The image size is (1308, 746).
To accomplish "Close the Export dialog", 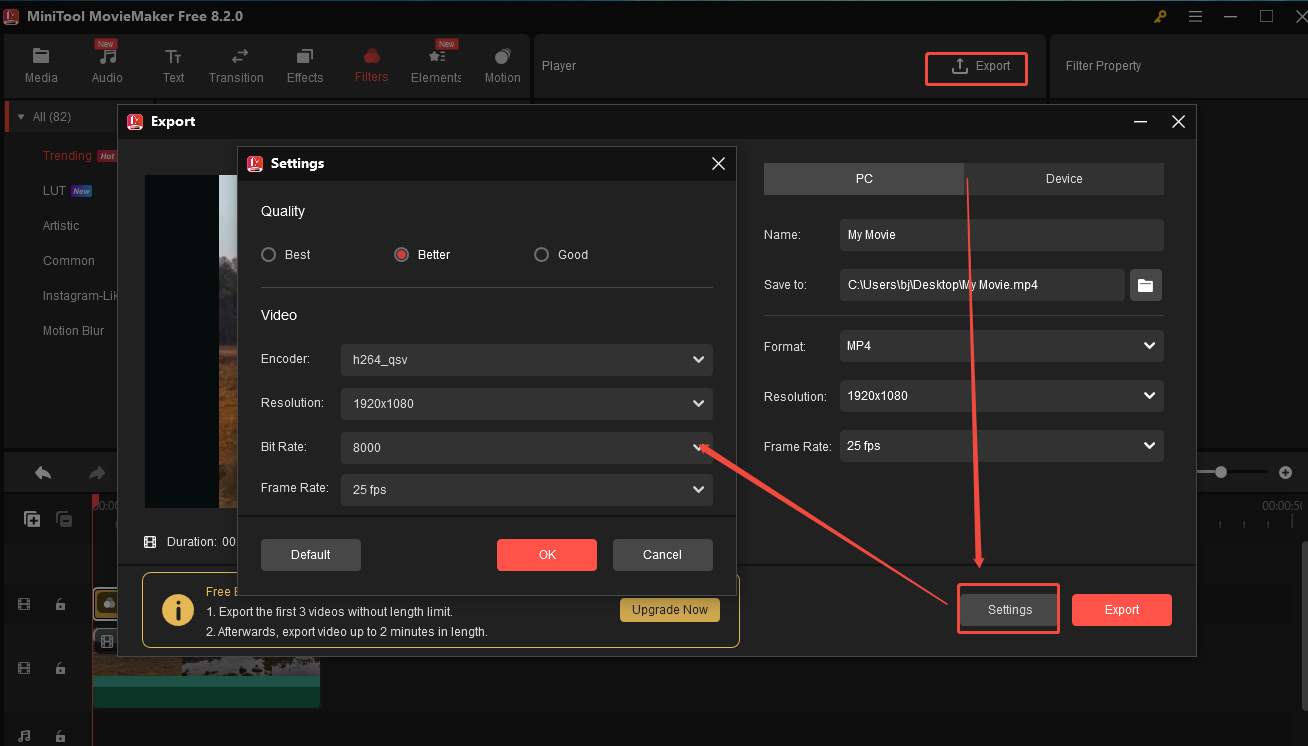I will coord(1178,122).
